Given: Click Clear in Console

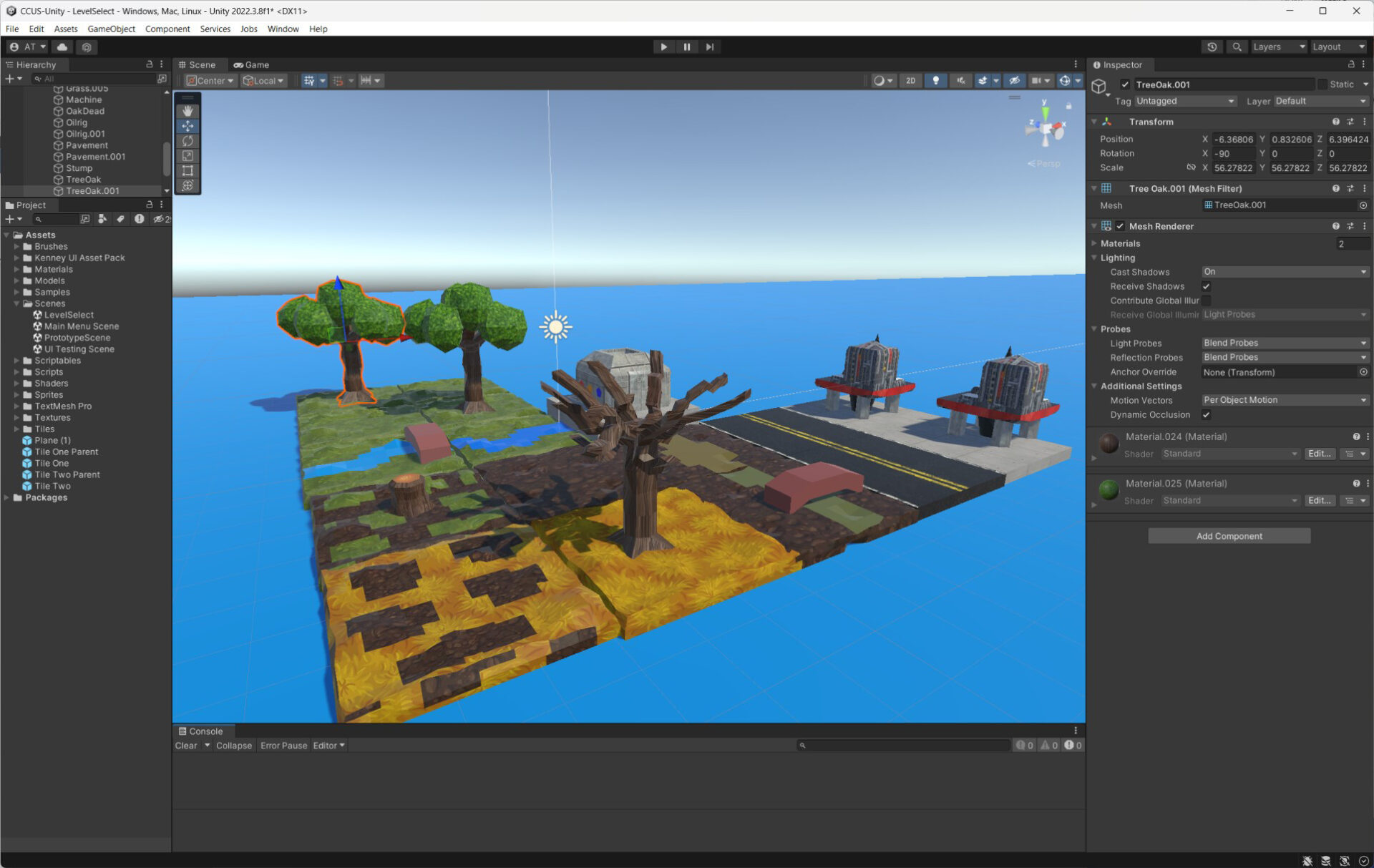Looking at the screenshot, I should pyautogui.click(x=186, y=746).
